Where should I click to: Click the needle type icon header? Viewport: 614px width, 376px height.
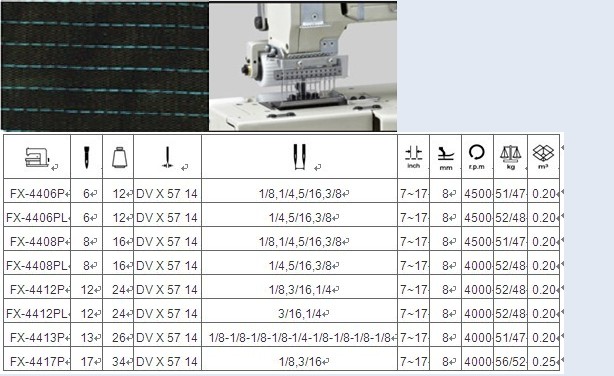[x=167, y=157]
